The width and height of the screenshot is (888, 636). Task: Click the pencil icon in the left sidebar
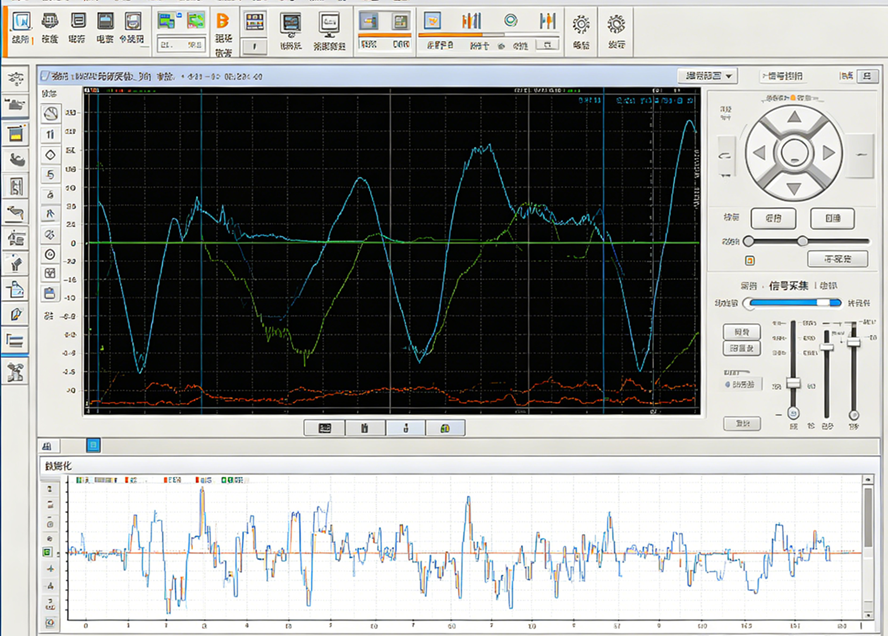(x=15, y=315)
